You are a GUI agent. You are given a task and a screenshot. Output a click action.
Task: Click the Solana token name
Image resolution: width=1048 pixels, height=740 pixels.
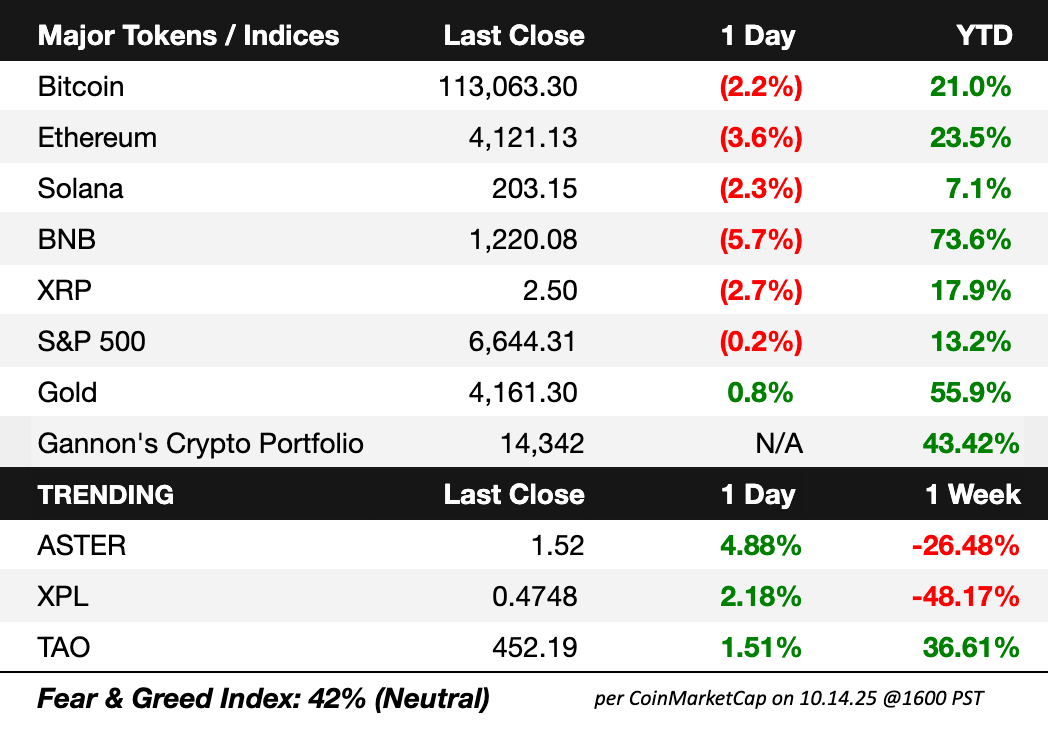[80, 189]
